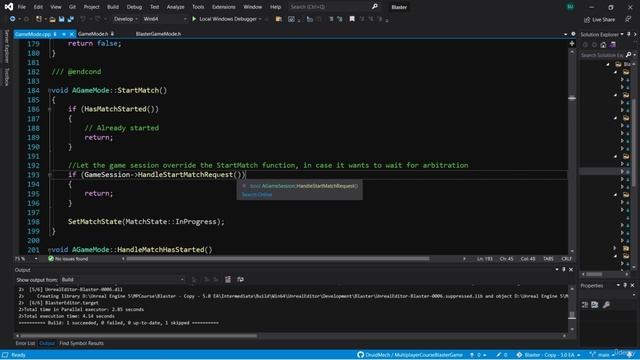
Task: Open the Debug menu
Action: pyautogui.click(x=134, y=7)
